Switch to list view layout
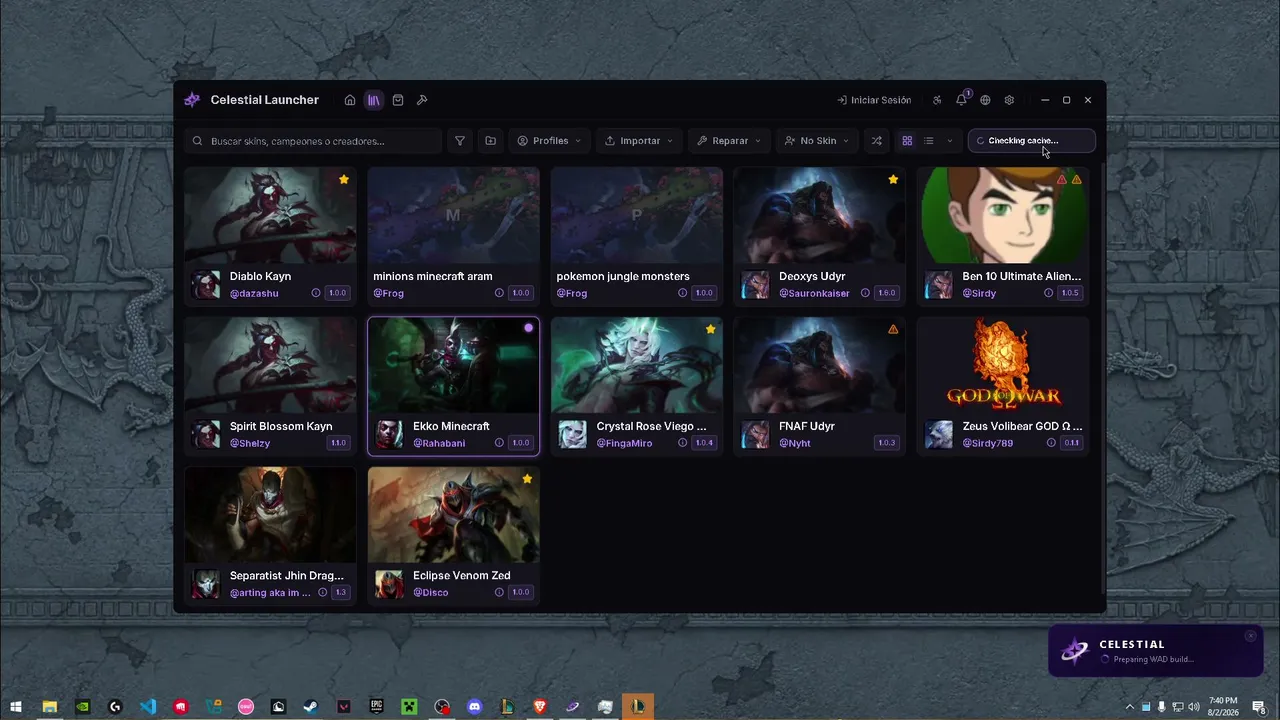 [929, 141]
